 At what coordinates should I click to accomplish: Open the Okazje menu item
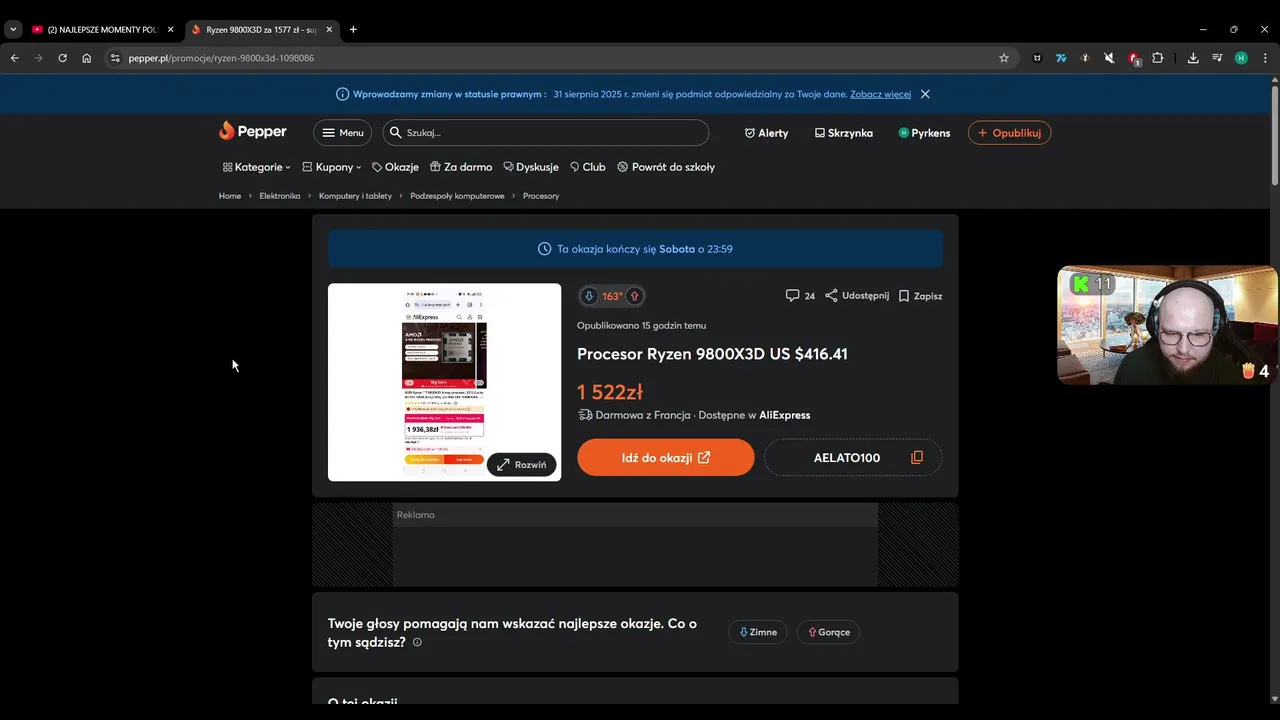pos(395,167)
